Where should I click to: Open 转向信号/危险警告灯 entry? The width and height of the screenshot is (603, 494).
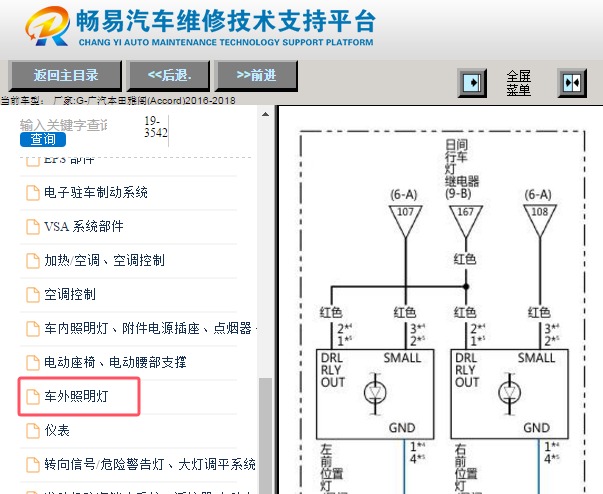(150, 464)
